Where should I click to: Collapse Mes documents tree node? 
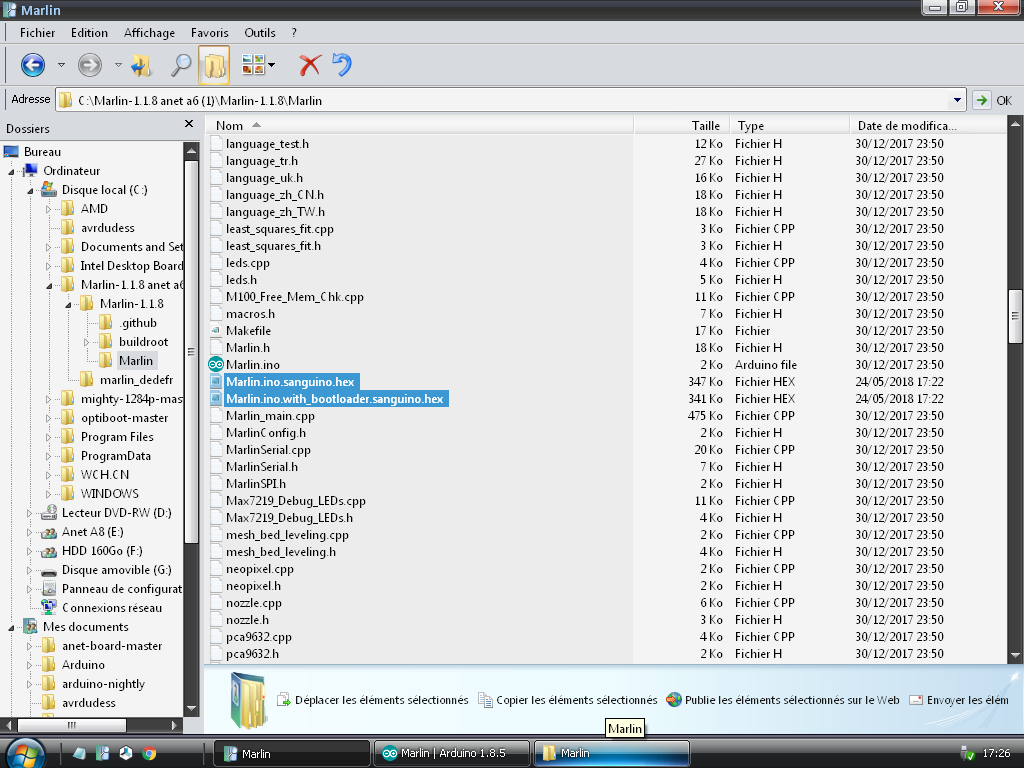pyautogui.click(x=11, y=628)
